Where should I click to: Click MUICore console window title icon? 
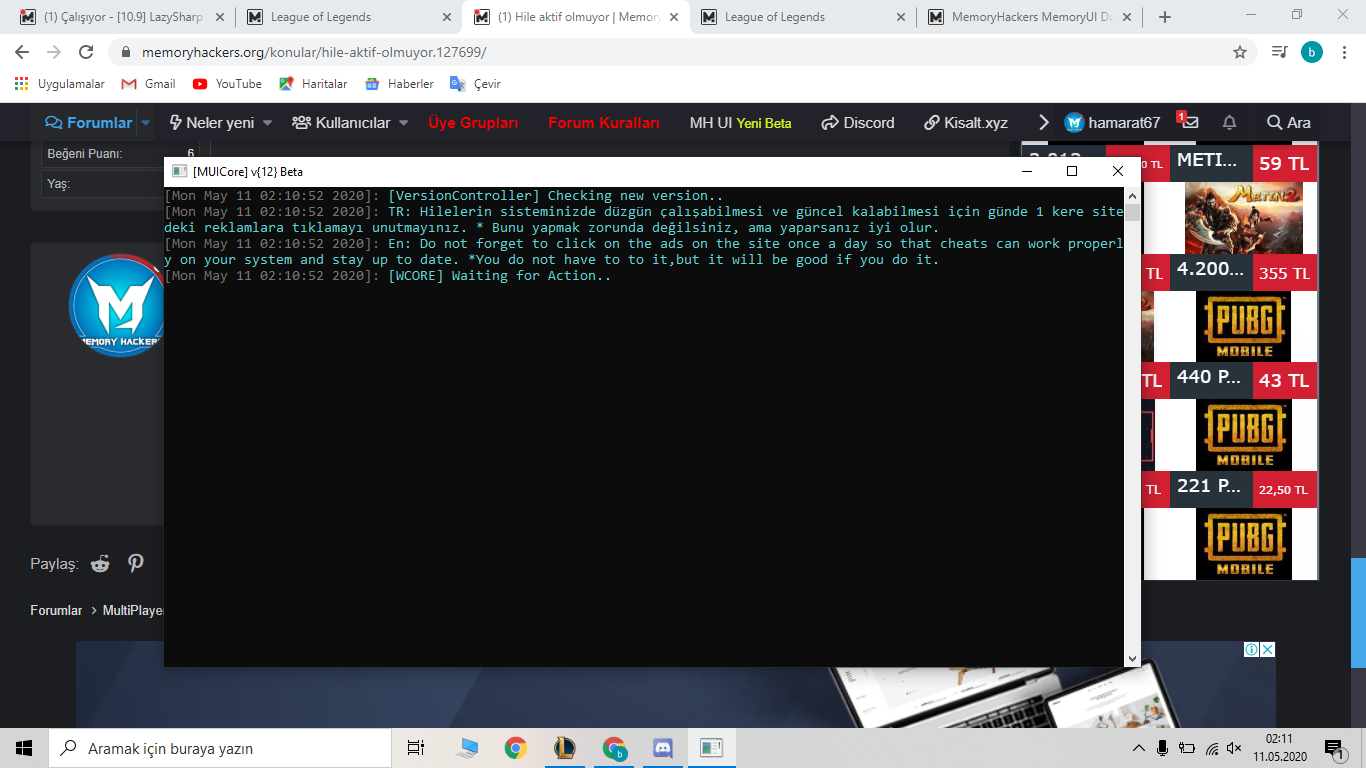(x=179, y=171)
